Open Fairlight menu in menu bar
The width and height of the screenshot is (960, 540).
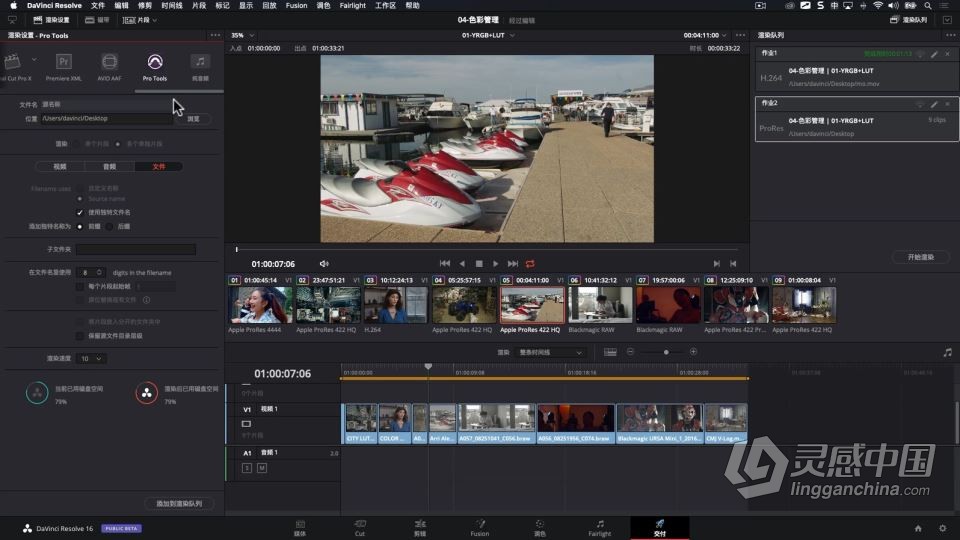[x=353, y=6]
